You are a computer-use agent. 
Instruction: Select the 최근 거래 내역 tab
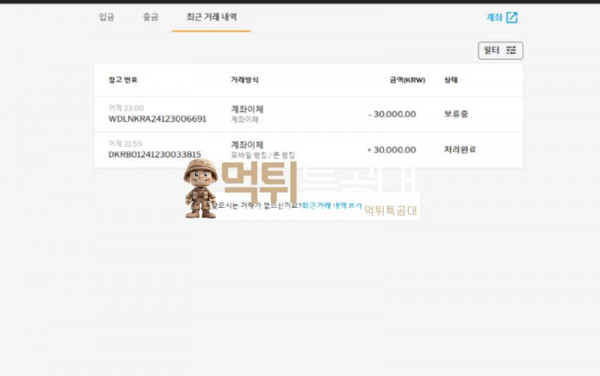pyautogui.click(x=212, y=17)
